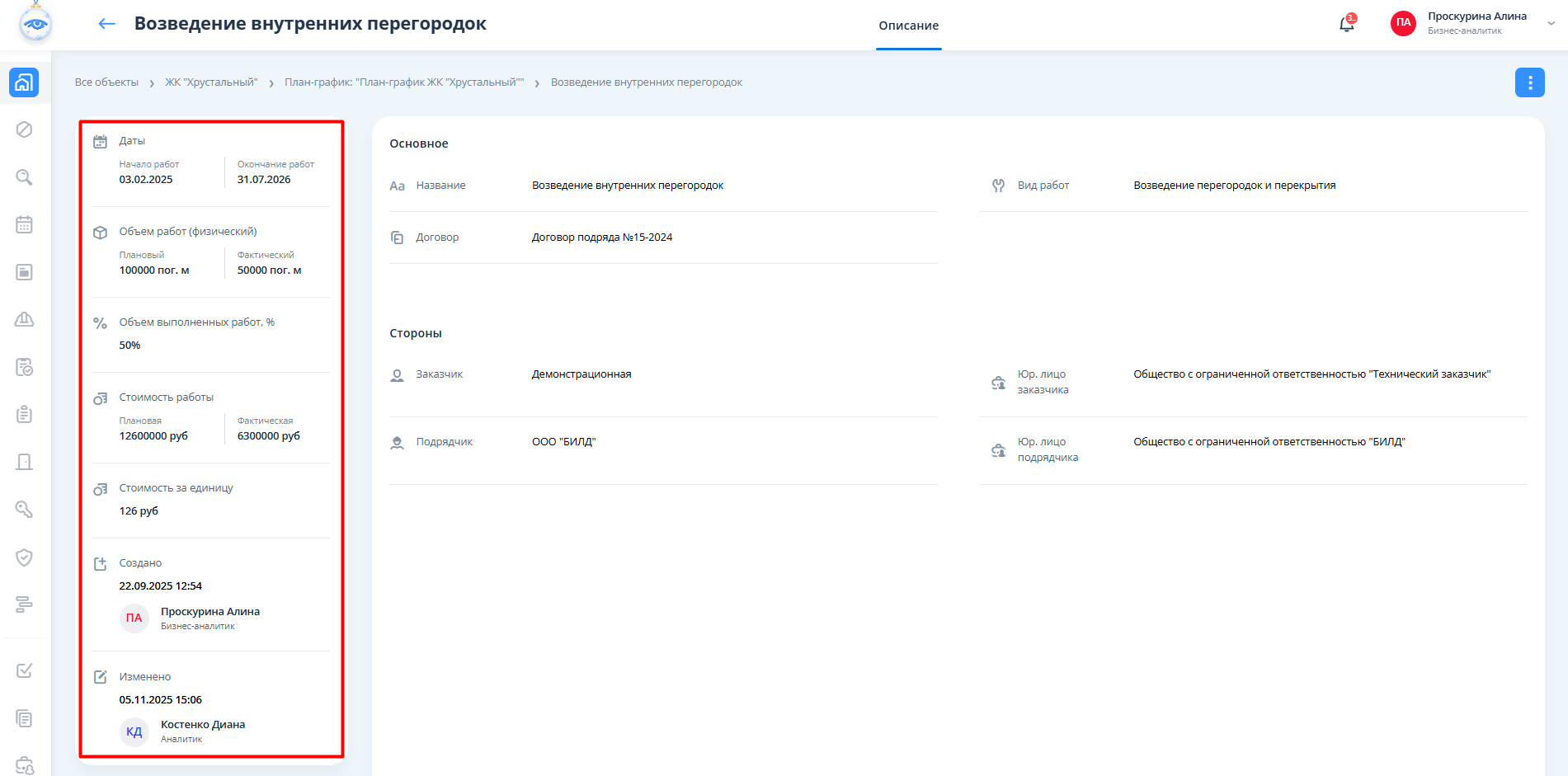Viewport: 1568px width, 776px height.
Task: Open the План-график breadcrumb link
Action: coord(404,82)
